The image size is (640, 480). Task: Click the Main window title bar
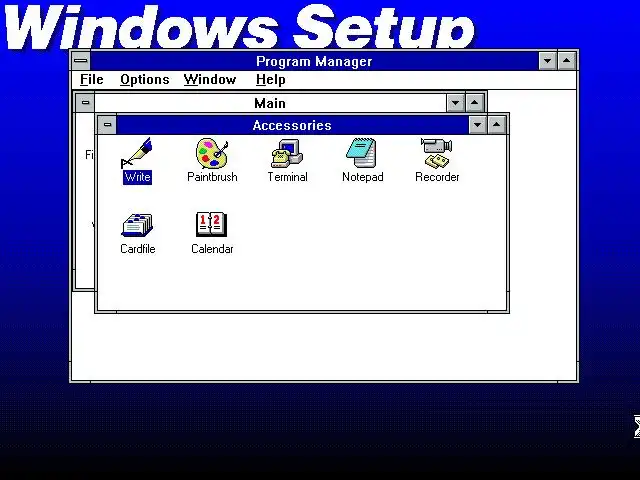click(x=270, y=103)
